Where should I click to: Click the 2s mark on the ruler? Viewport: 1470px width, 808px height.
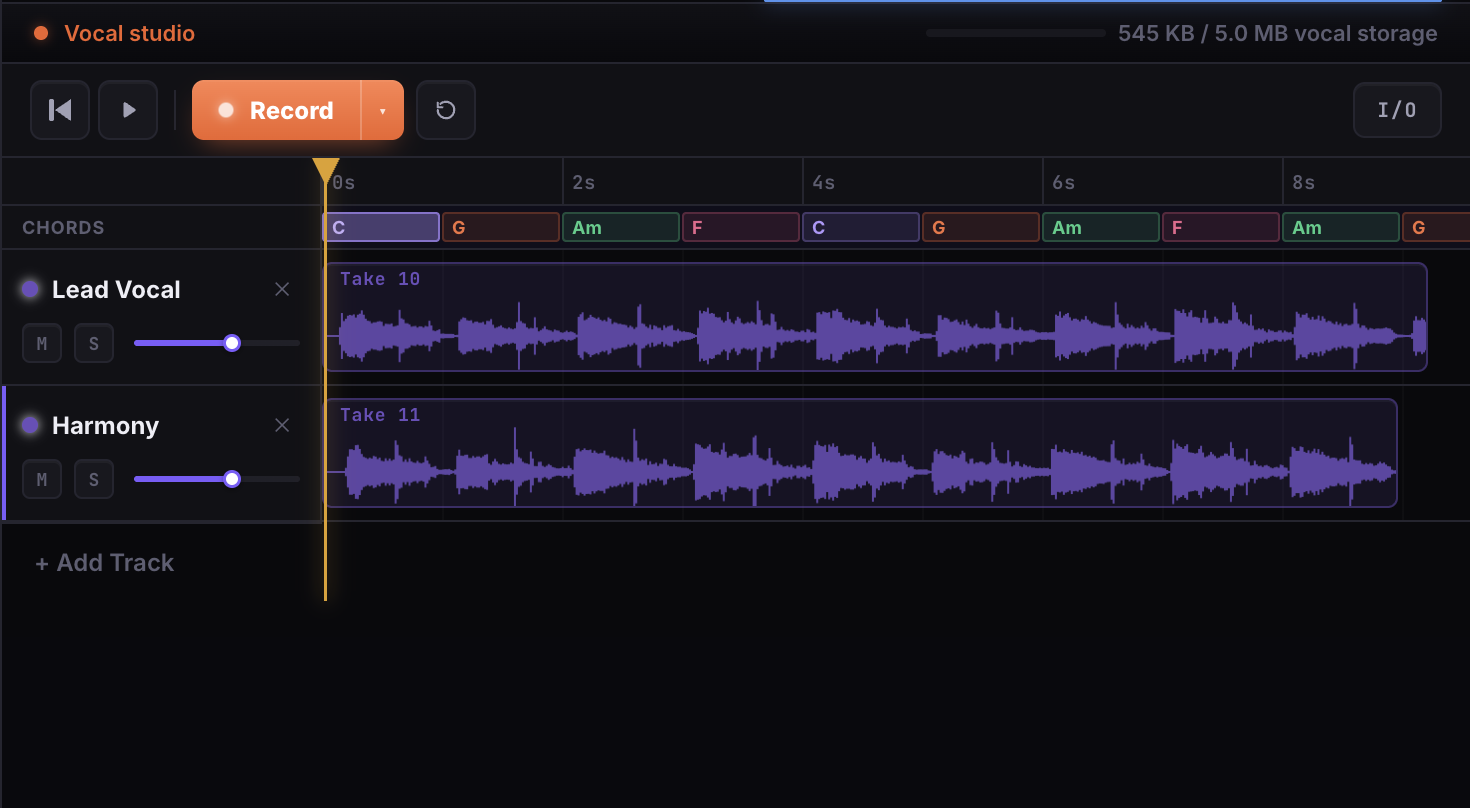pos(583,183)
